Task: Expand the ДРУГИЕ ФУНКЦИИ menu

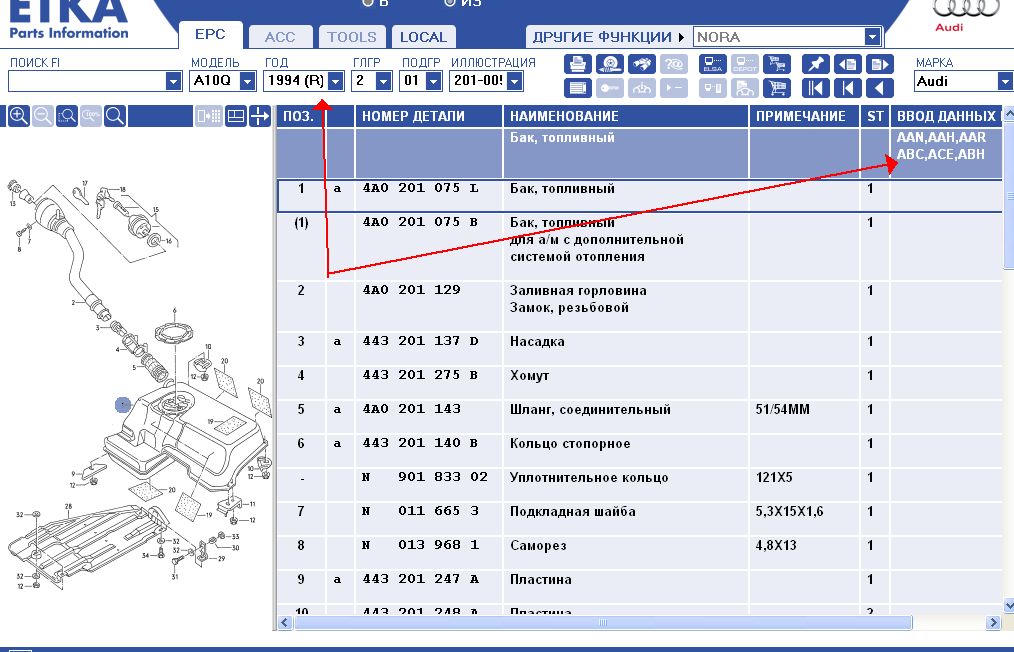Action: [607, 37]
